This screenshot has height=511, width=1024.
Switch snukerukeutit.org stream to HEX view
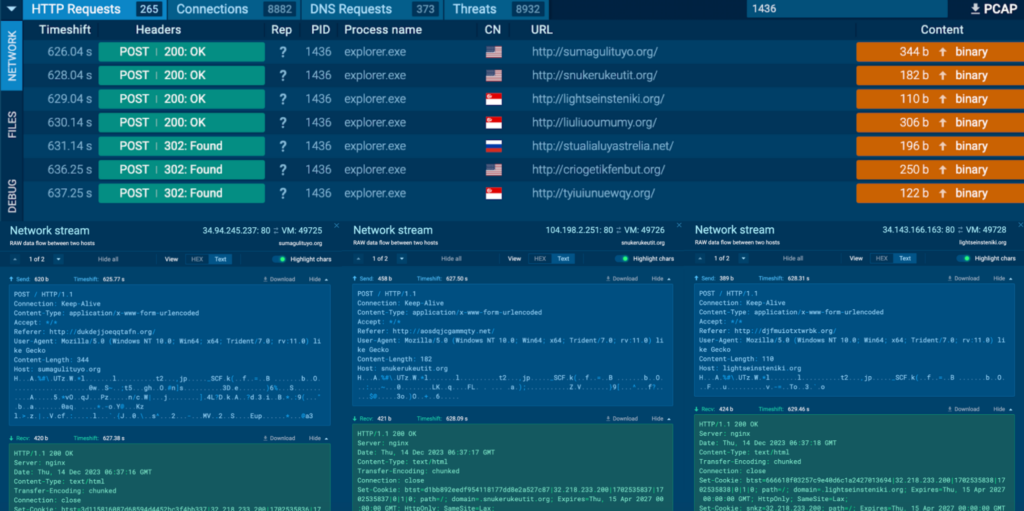(540, 258)
